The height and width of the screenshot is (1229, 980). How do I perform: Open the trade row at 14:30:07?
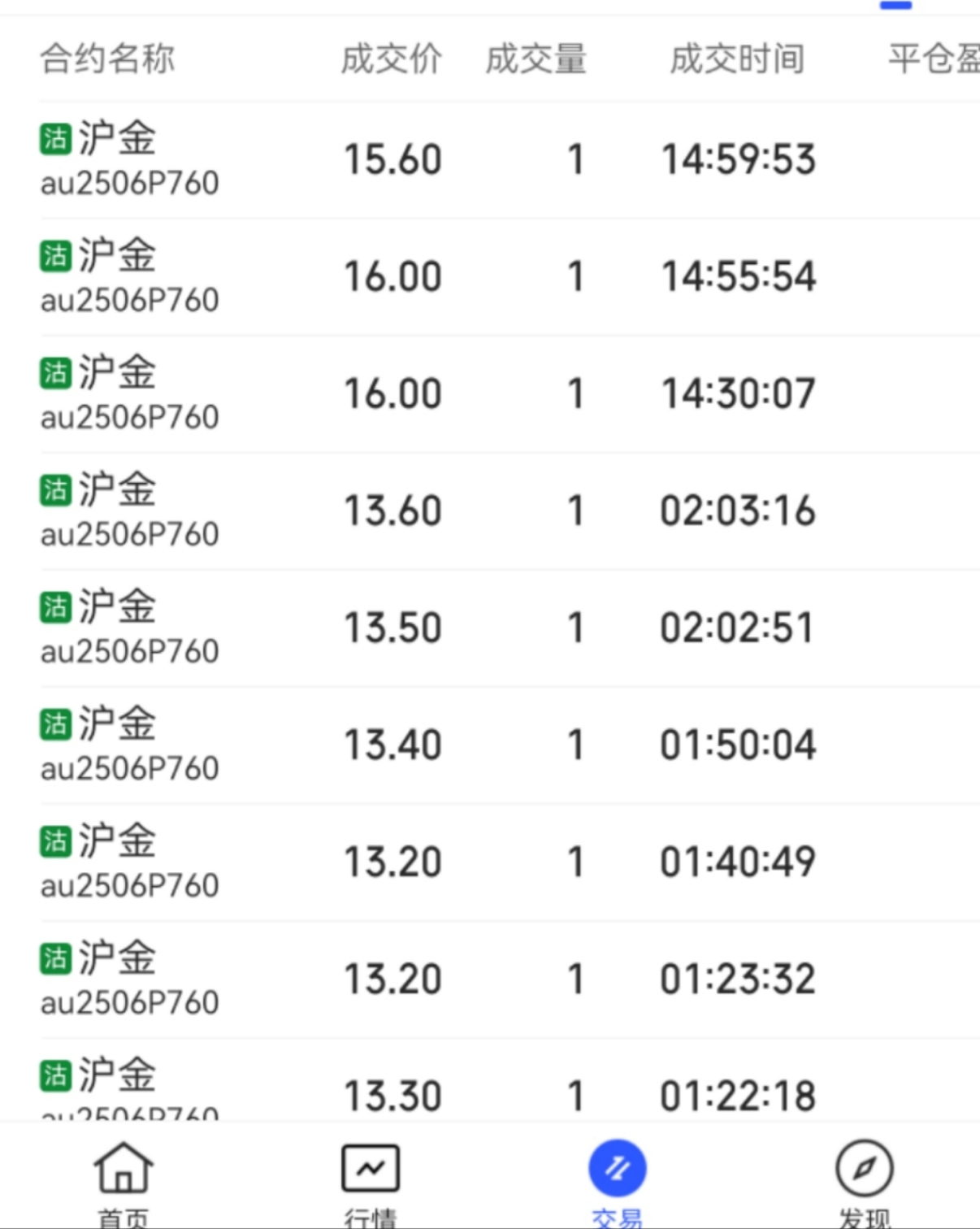tap(510, 394)
